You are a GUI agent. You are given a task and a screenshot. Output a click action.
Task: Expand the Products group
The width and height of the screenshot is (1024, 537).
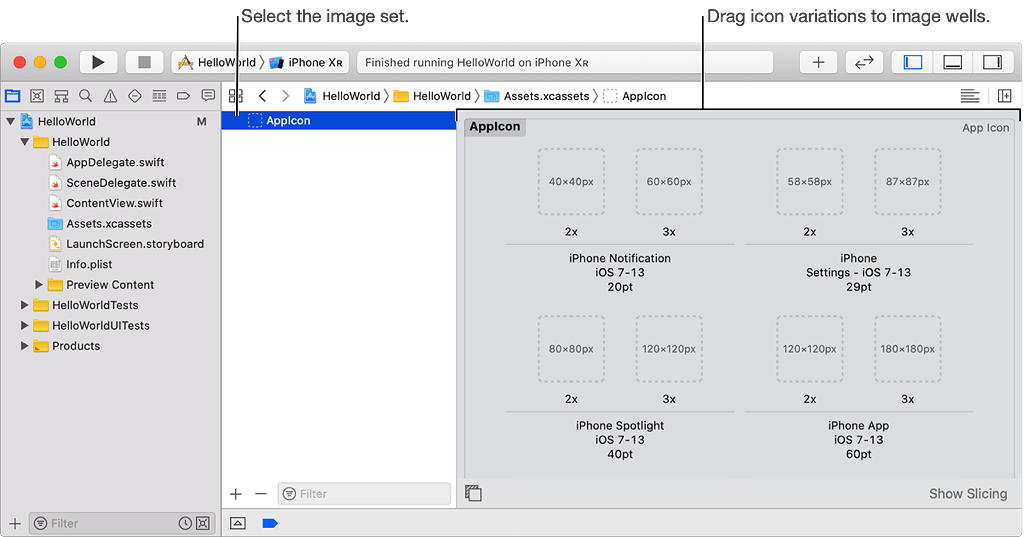[25, 346]
